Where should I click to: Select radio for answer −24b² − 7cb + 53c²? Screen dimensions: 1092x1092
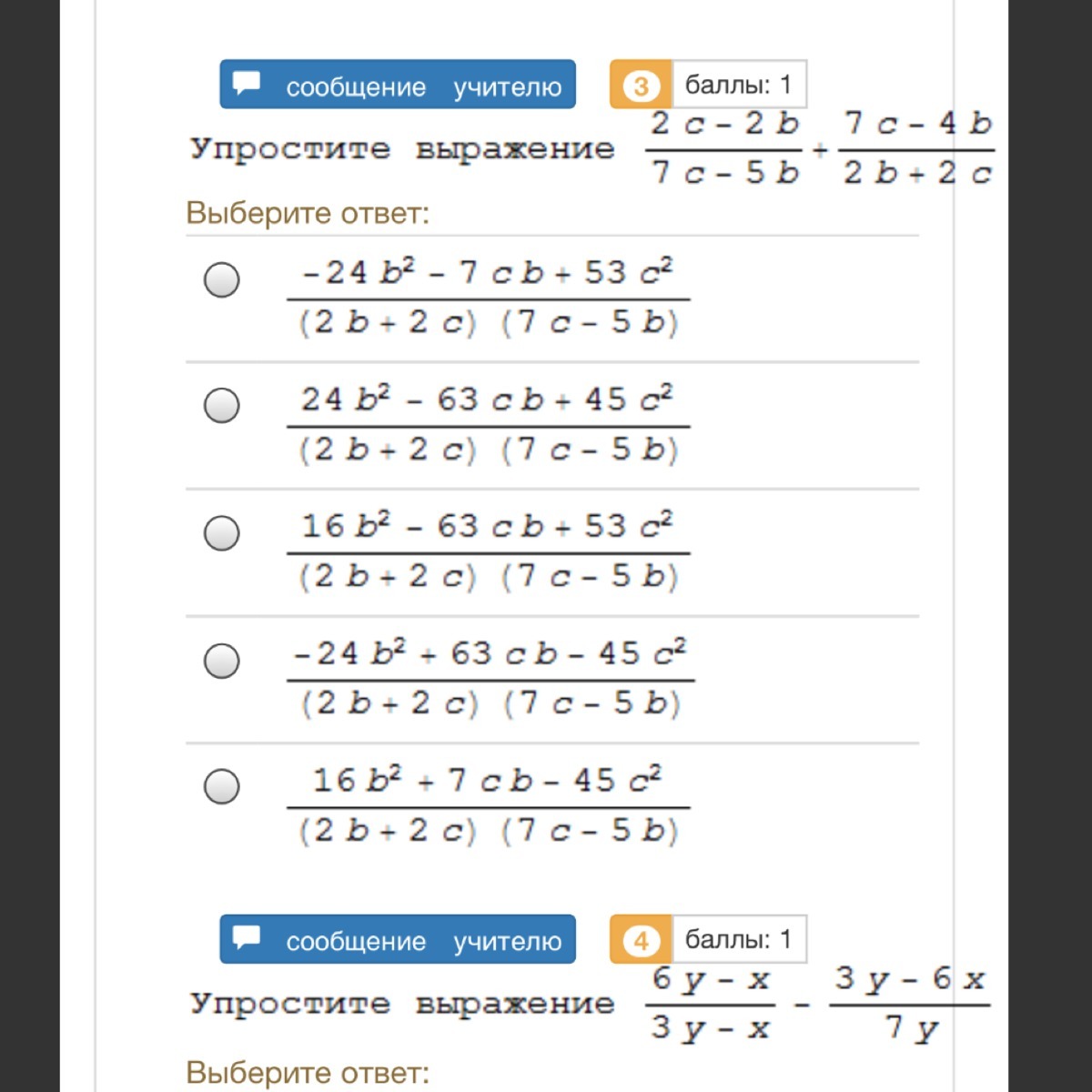coord(222,279)
